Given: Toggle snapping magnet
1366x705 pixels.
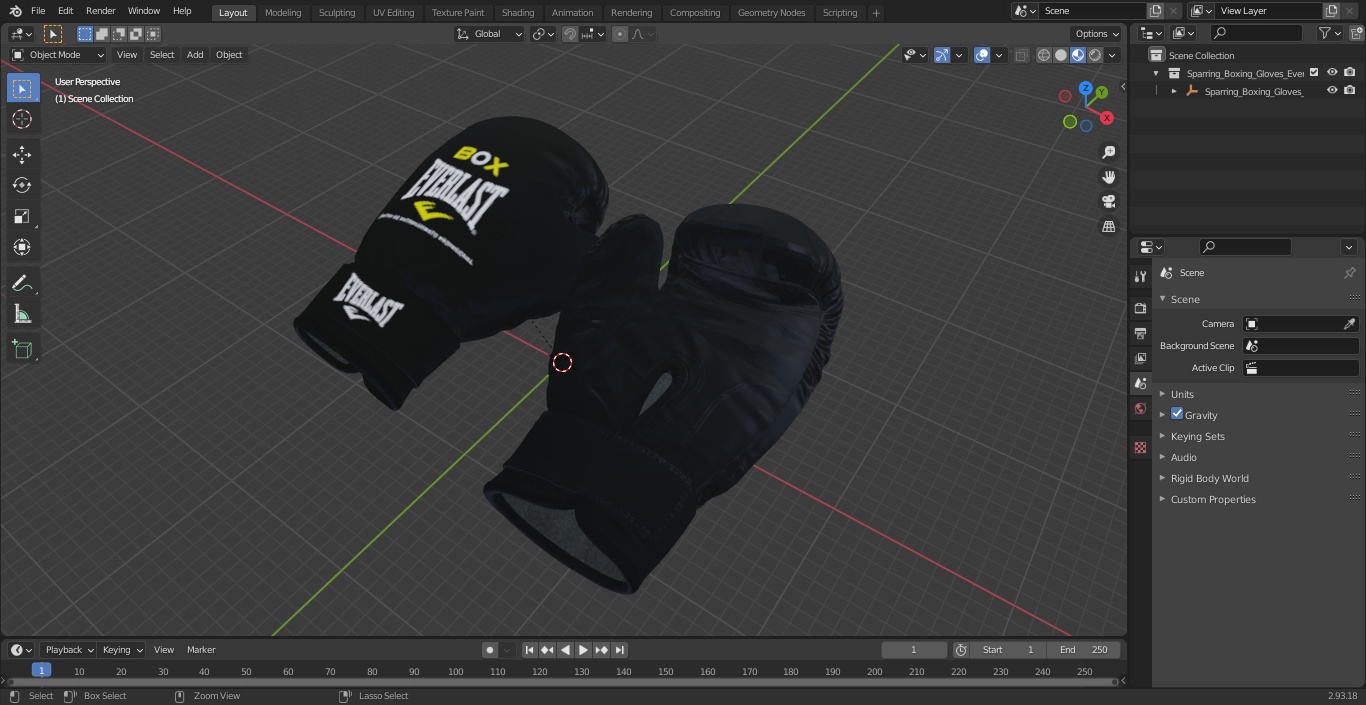Looking at the screenshot, I should click(570, 34).
